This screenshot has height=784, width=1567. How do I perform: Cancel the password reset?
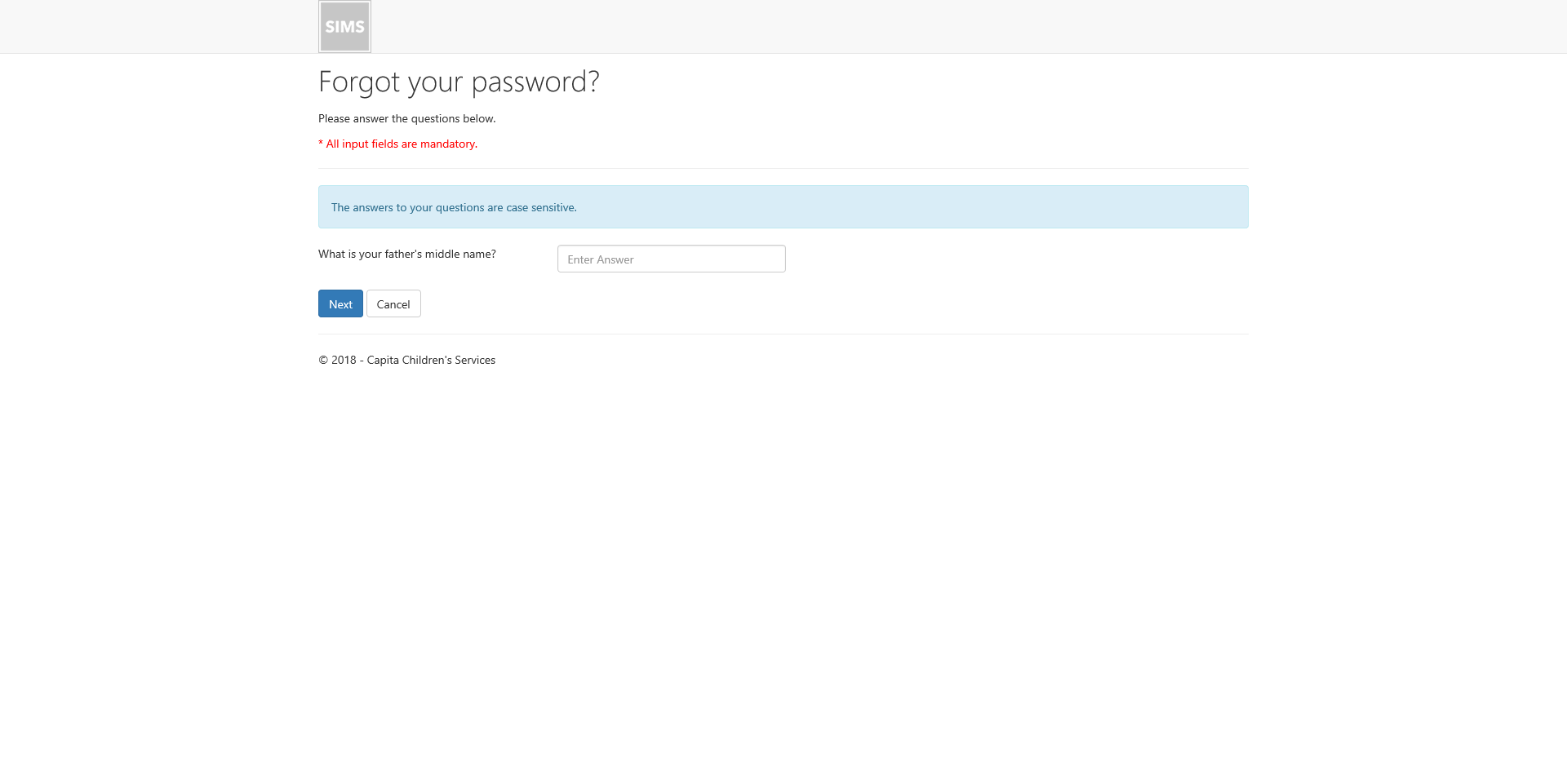click(x=393, y=303)
